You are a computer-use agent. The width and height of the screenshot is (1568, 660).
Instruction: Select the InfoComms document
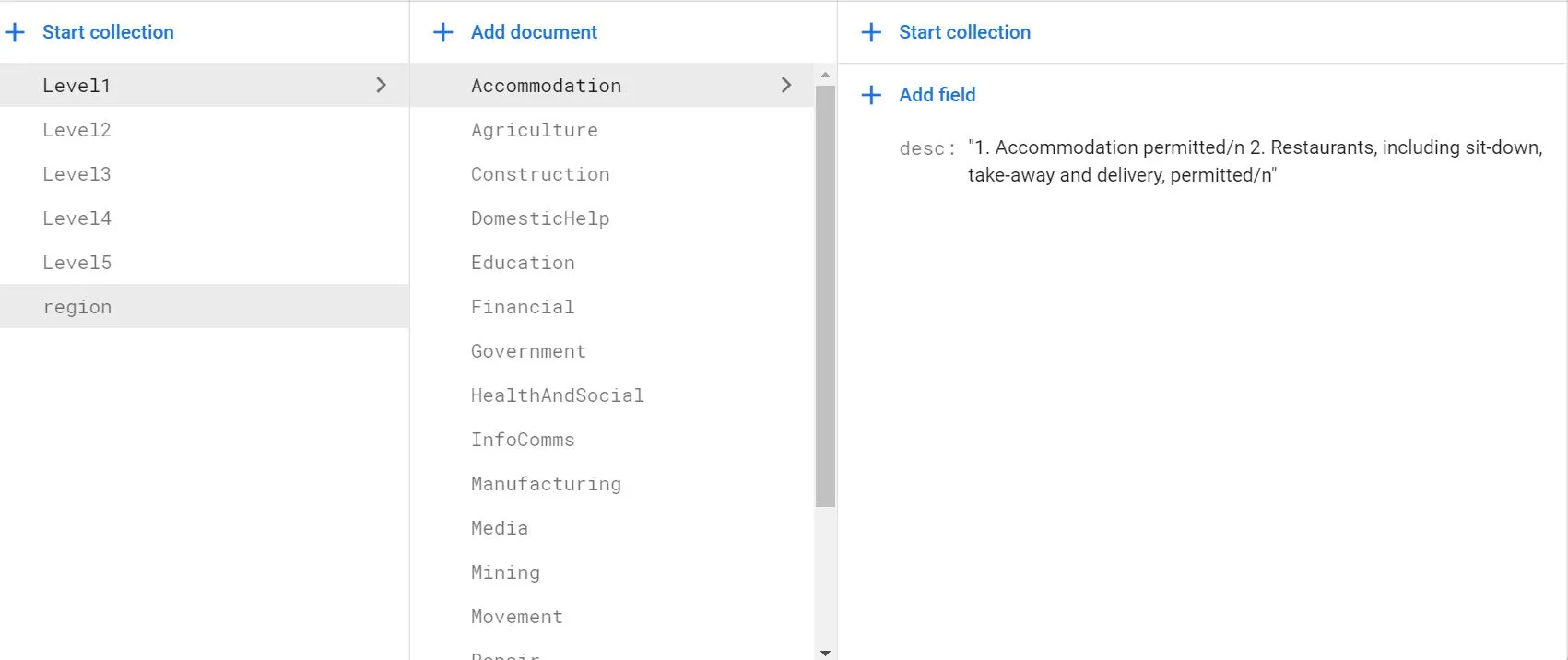point(523,440)
